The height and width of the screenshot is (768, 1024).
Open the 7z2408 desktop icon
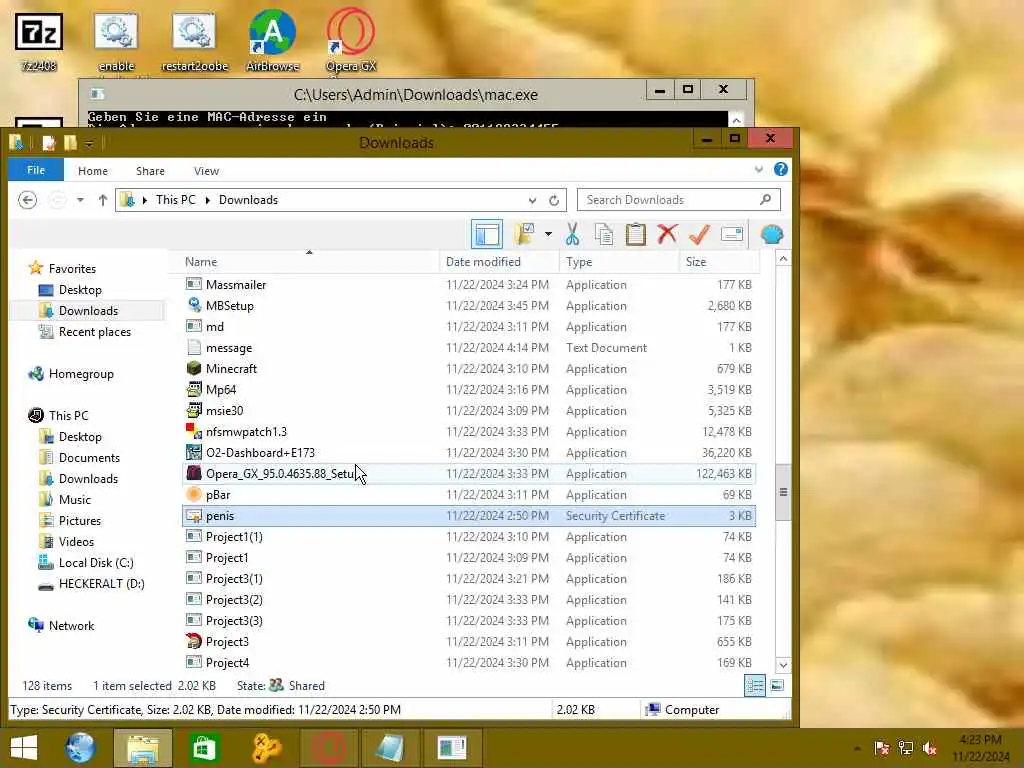click(x=39, y=42)
